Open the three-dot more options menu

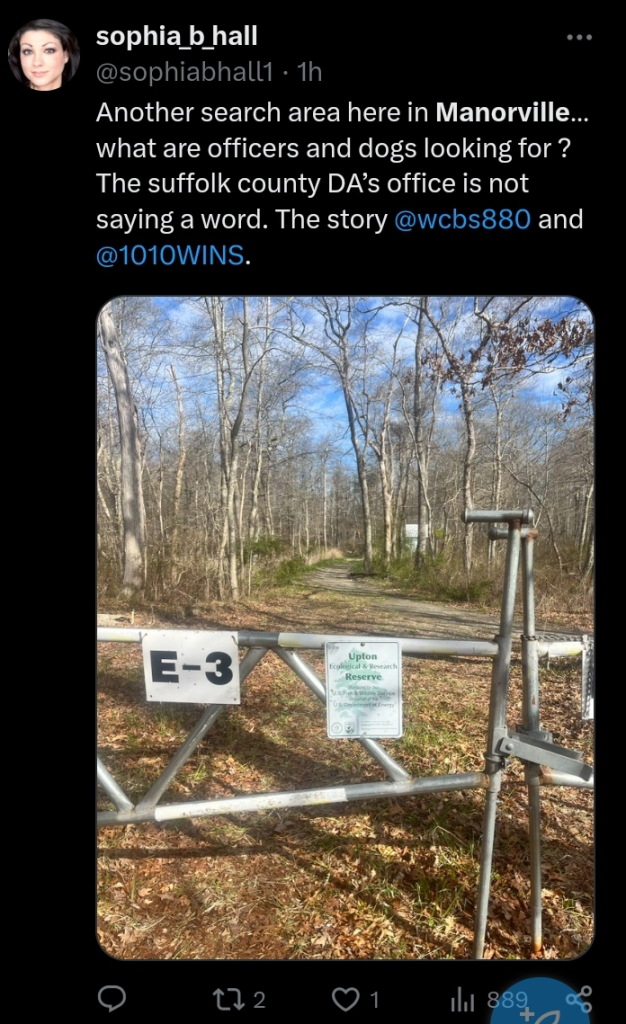579,37
